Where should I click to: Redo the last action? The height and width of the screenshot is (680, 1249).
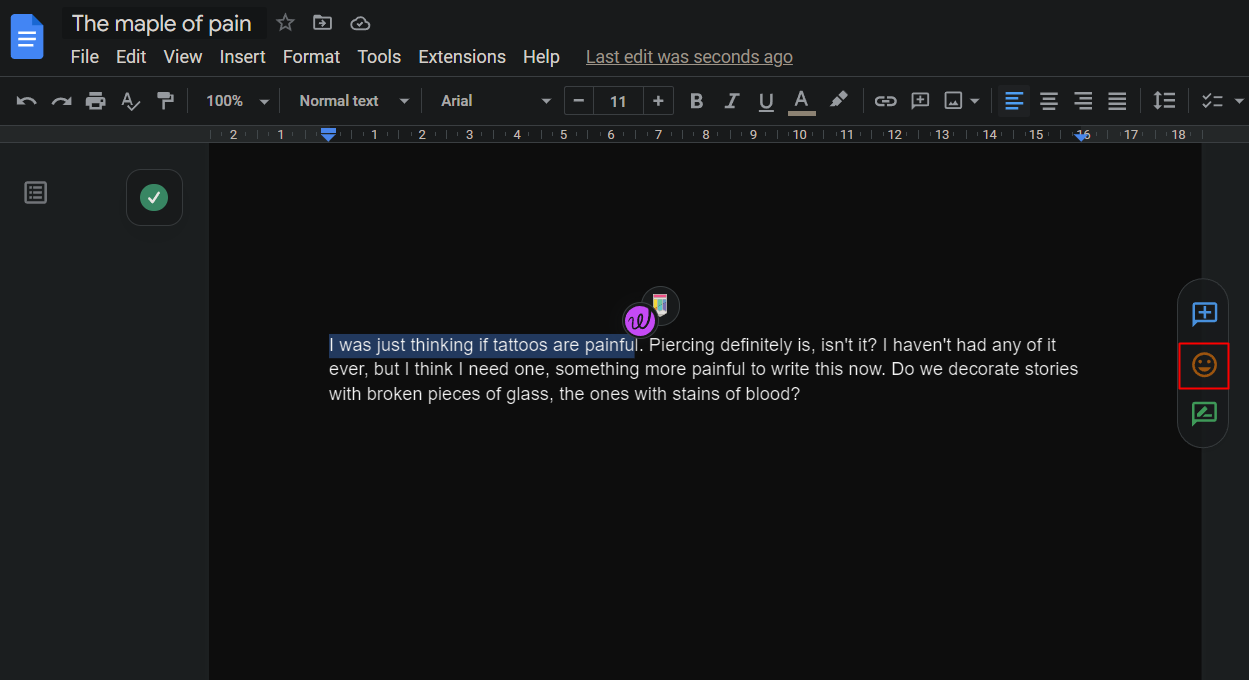[62, 101]
